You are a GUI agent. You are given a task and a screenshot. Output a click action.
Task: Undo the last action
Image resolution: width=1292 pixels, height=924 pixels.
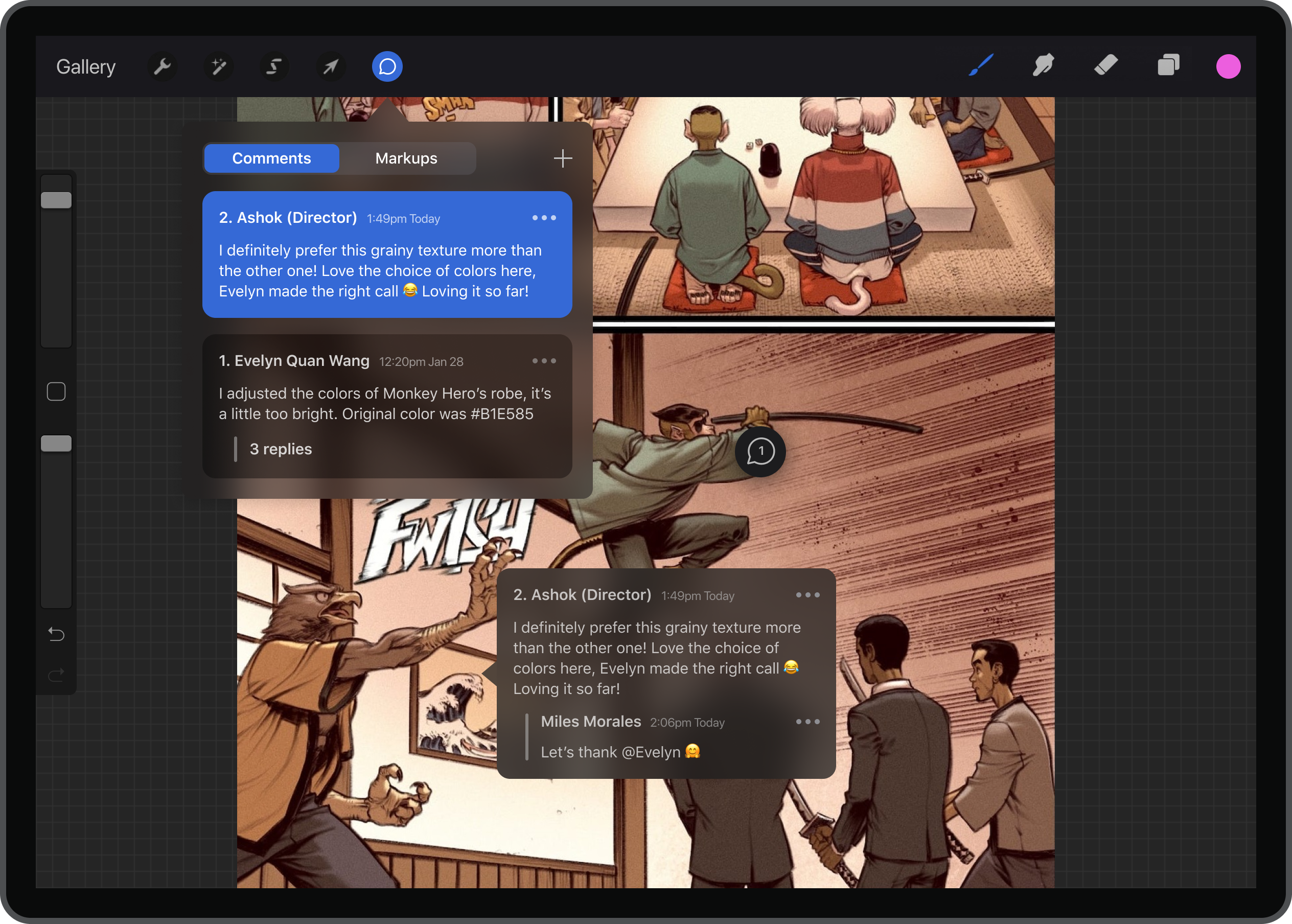56,634
